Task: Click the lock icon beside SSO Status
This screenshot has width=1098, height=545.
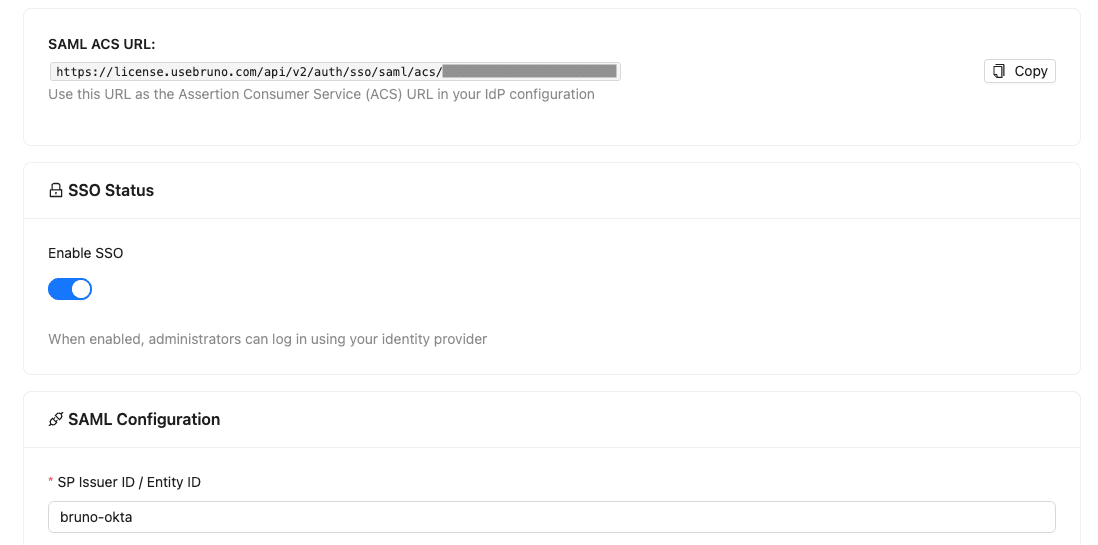Action: 56,190
